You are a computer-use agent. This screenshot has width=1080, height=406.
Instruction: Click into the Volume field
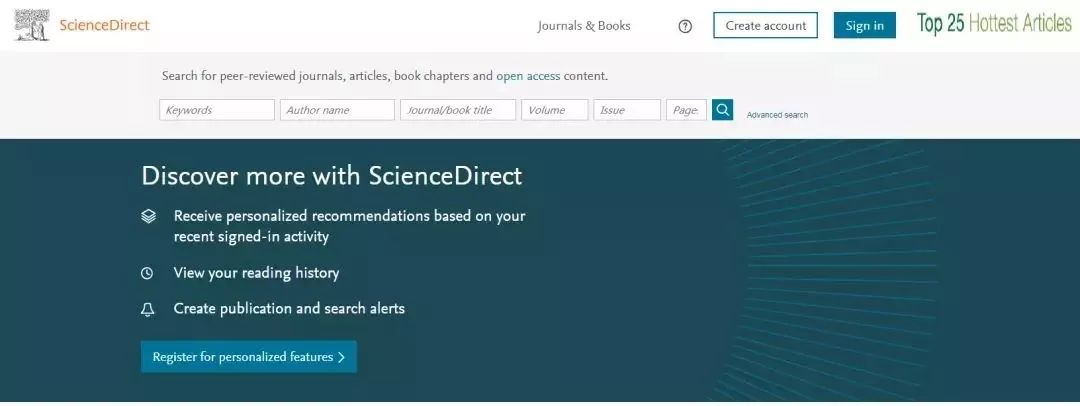click(554, 110)
